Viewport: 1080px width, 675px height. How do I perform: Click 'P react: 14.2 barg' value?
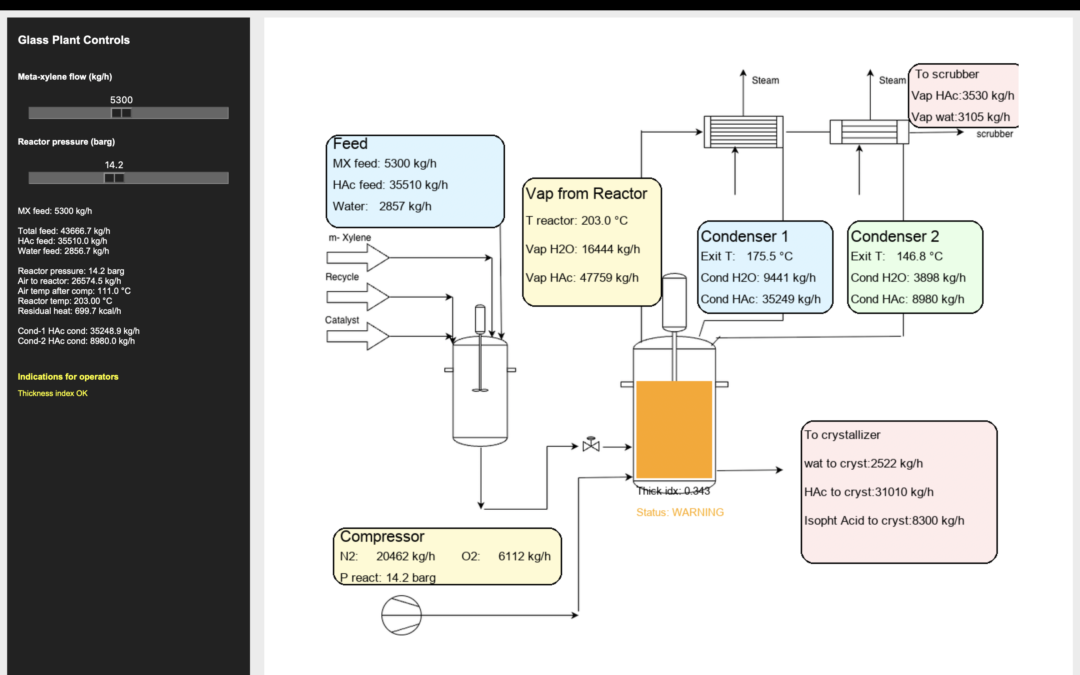point(388,577)
